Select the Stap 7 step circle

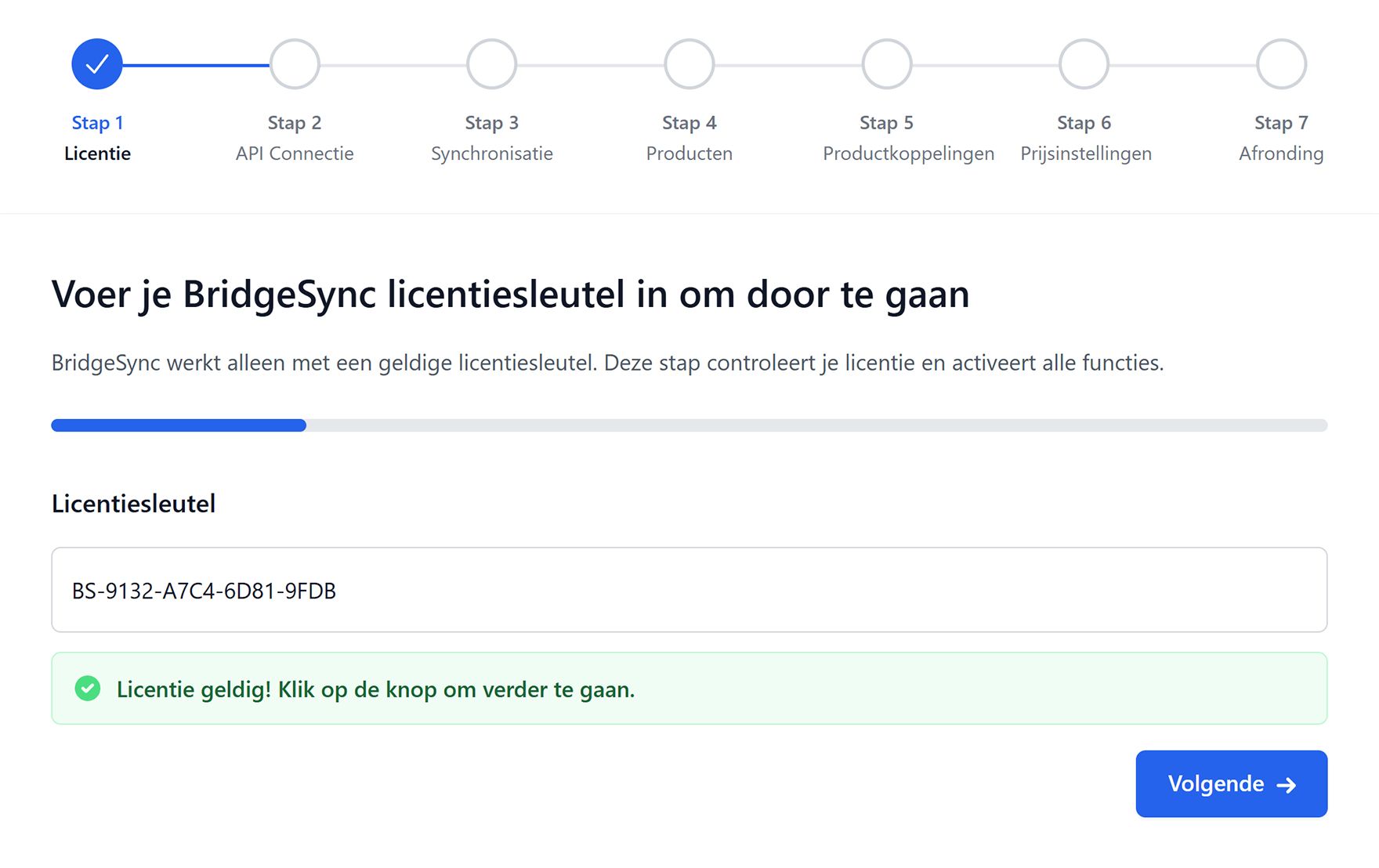coord(1282,64)
